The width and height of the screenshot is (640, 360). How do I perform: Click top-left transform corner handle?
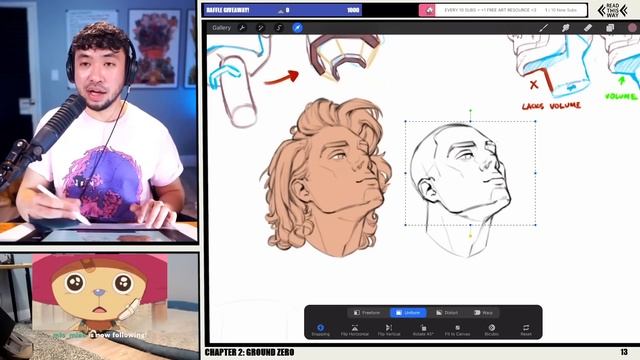(405, 121)
